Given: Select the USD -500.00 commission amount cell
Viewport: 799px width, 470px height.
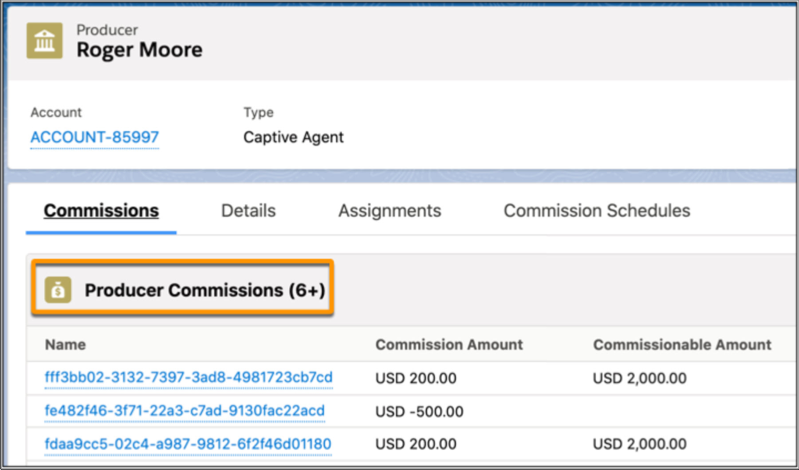Looking at the screenshot, I should point(419,411).
